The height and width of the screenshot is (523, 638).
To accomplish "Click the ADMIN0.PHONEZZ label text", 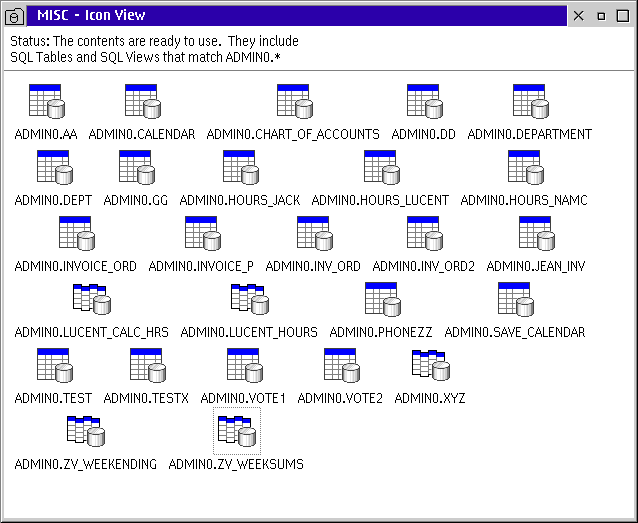I will pos(381,332).
